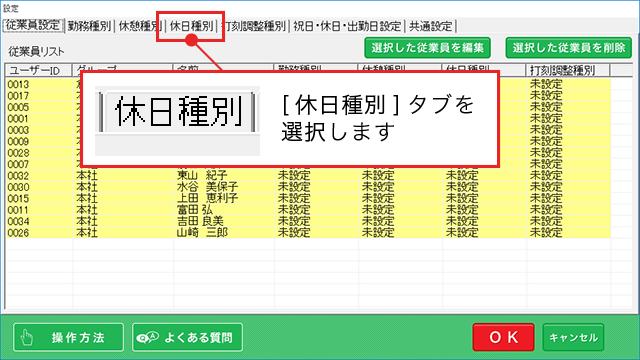Open the 共通設定 tab
The height and width of the screenshot is (360, 640).
click(x=431, y=26)
